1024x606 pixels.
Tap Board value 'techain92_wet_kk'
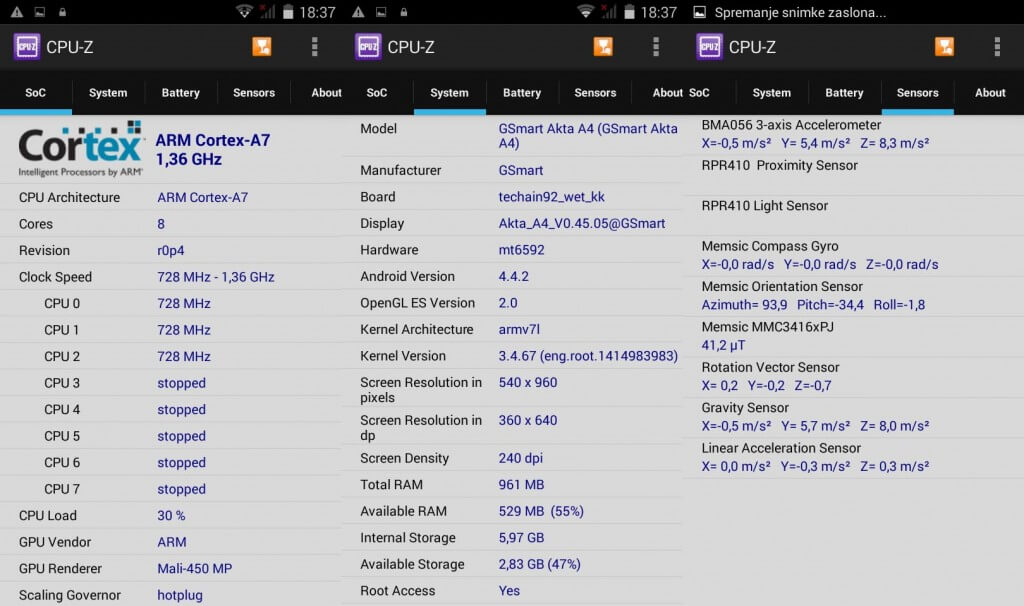coord(551,197)
